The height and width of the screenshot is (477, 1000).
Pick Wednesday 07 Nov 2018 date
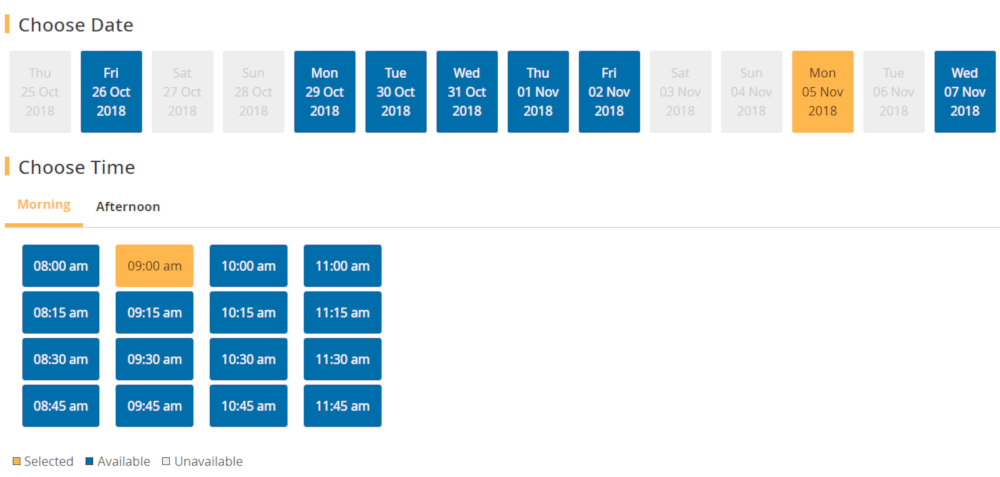tap(965, 92)
